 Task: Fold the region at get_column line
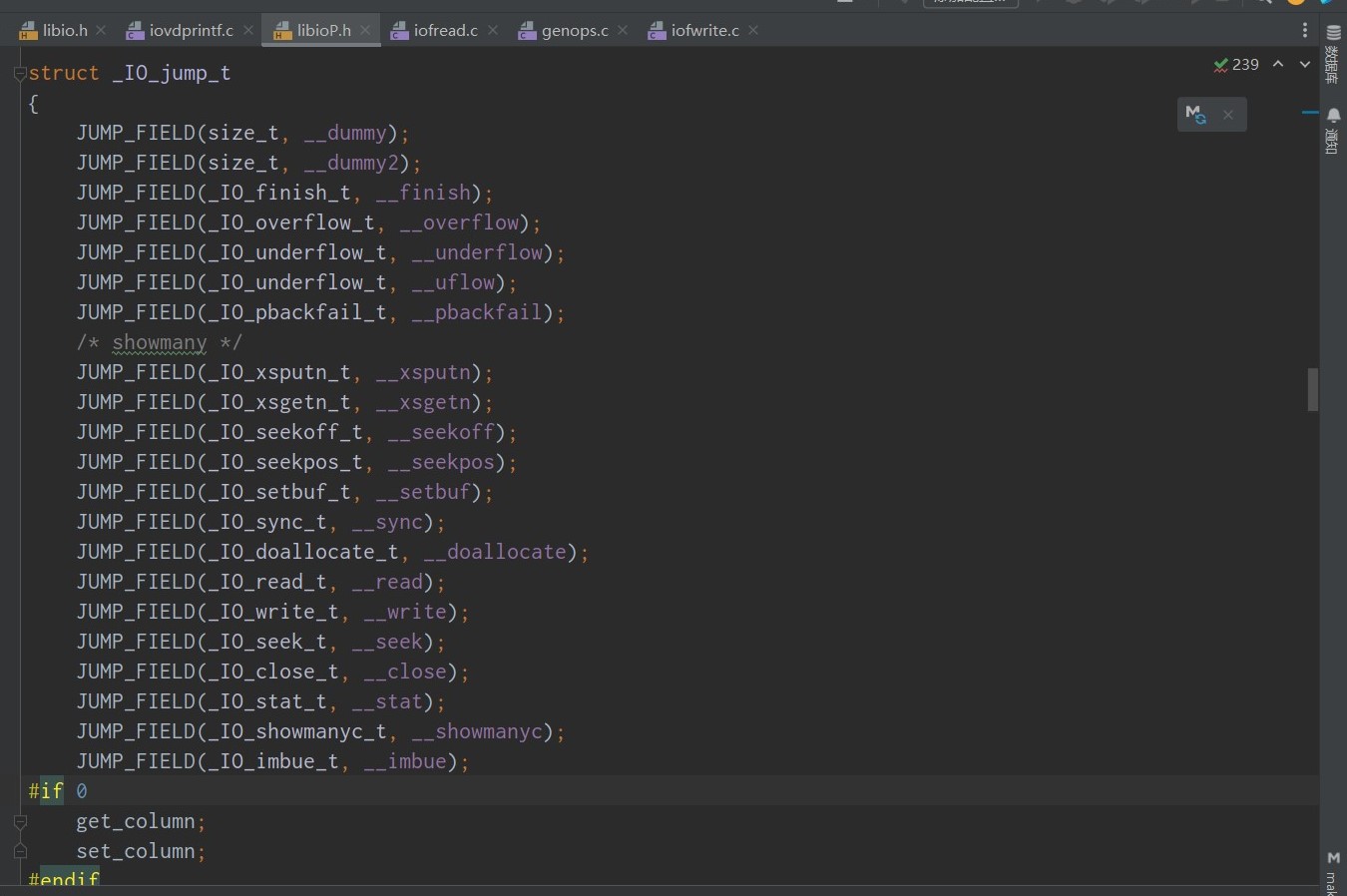tap(20, 822)
